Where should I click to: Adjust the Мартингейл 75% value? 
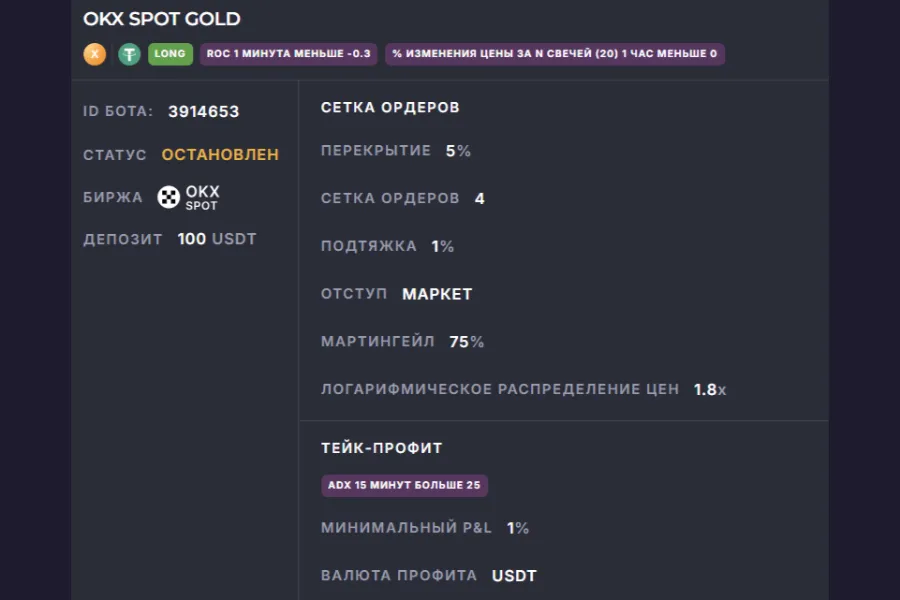pos(468,341)
